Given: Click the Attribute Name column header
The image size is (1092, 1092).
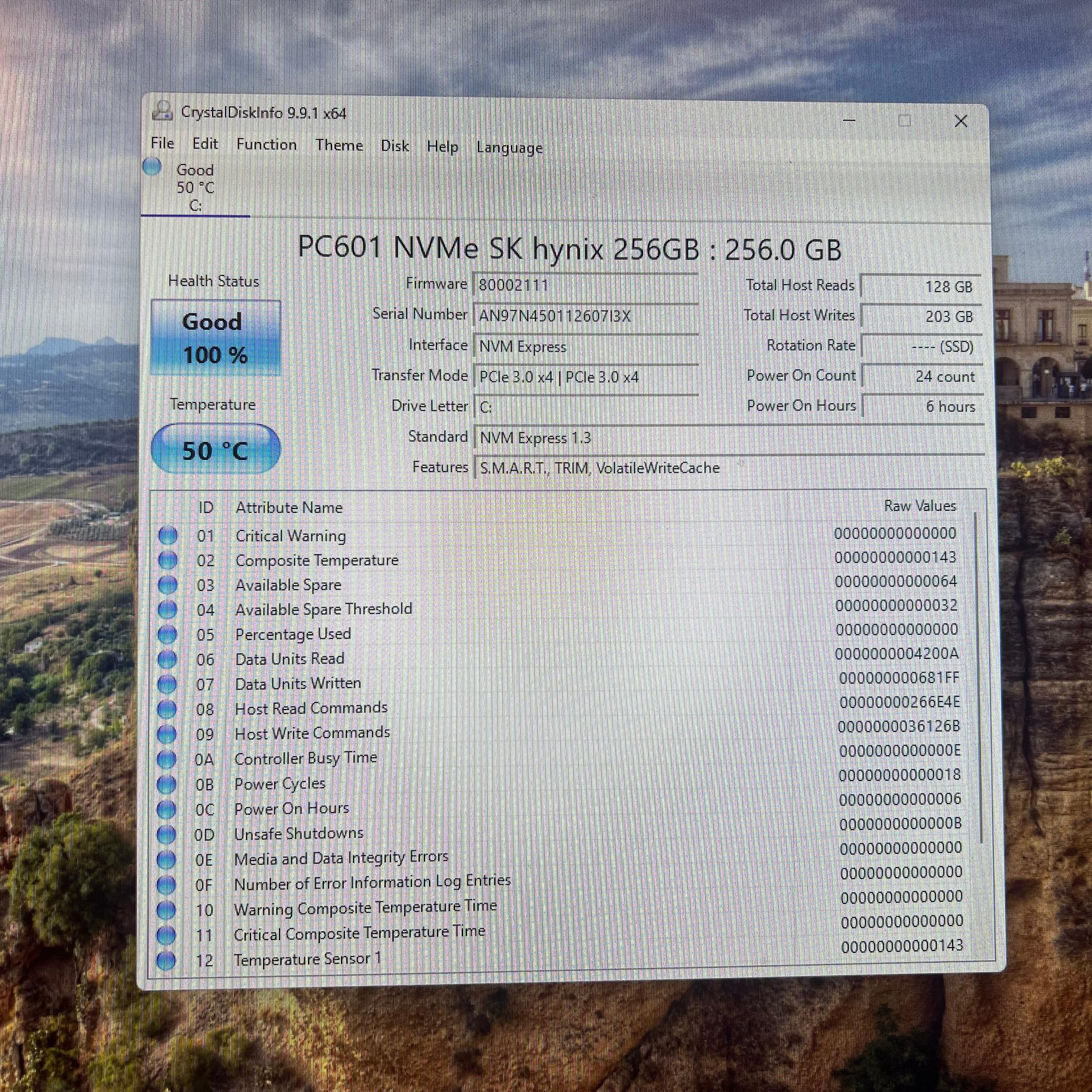Looking at the screenshot, I should (289, 507).
